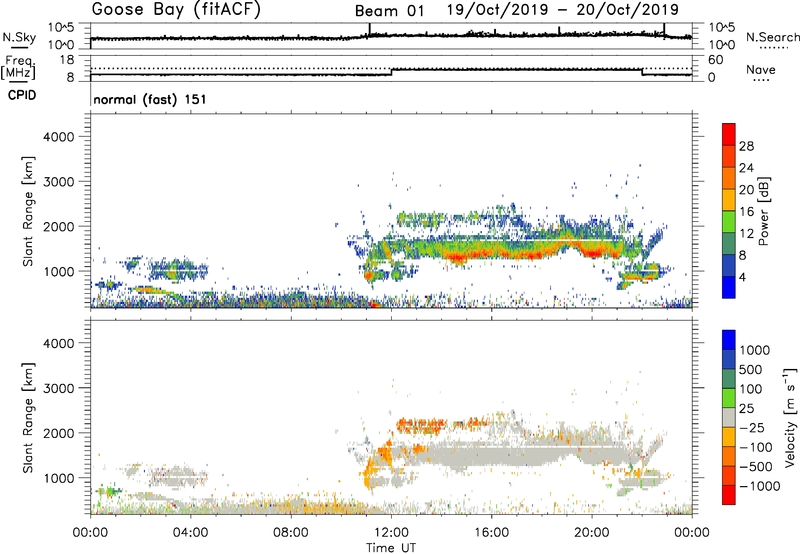This screenshot has height=554, width=800.
Task: Click the normal (fast) 151 text
Action: pyautogui.click(x=150, y=99)
